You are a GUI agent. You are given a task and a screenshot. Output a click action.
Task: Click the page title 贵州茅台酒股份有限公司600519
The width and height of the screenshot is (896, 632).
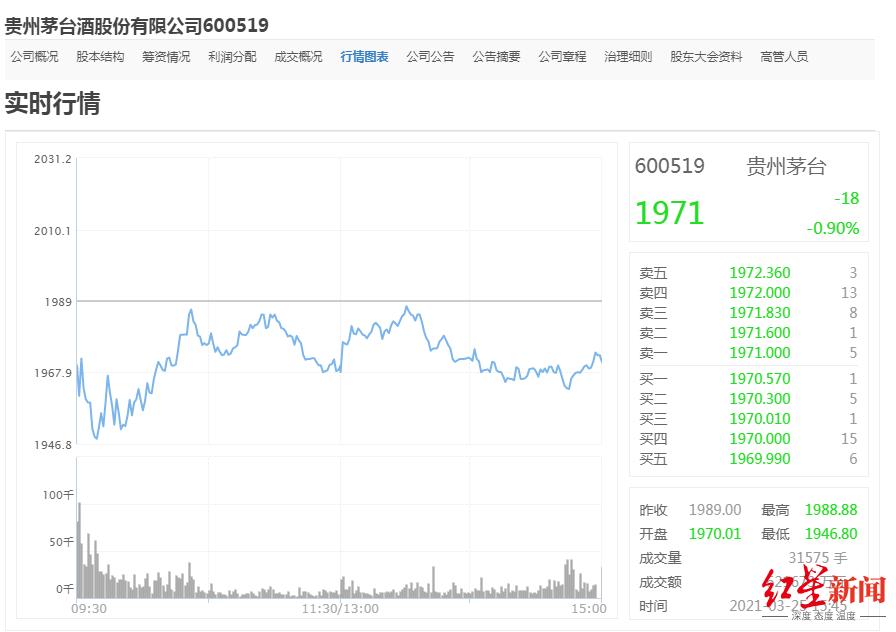point(137,26)
